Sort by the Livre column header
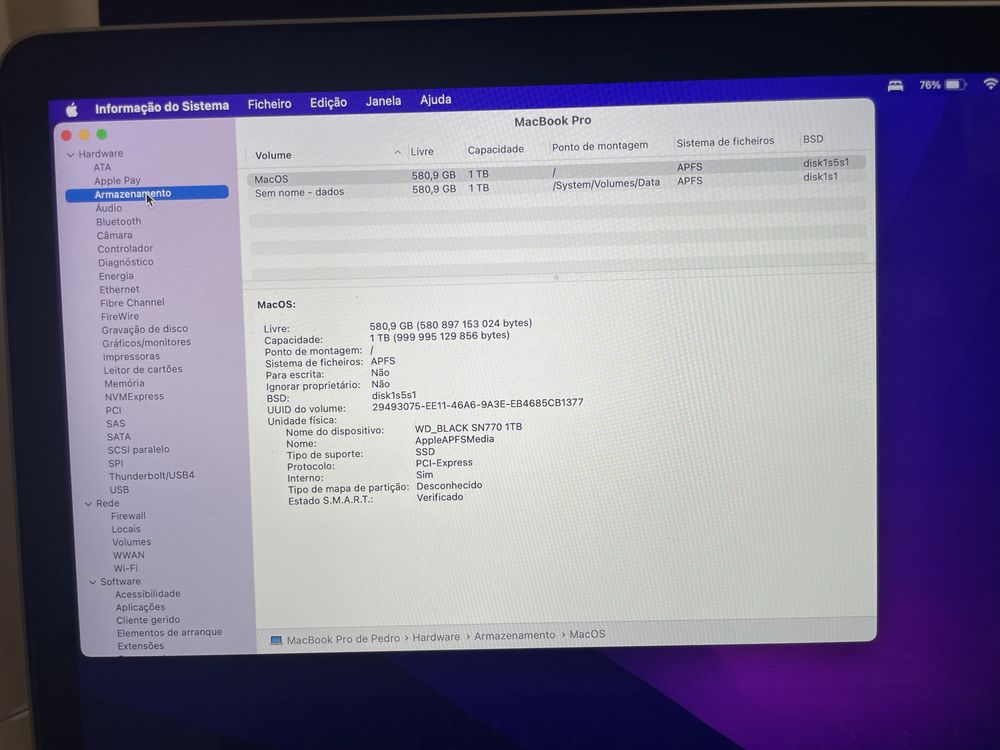Image resolution: width=1000 pixels, height=750 pixels. [422, 152]
